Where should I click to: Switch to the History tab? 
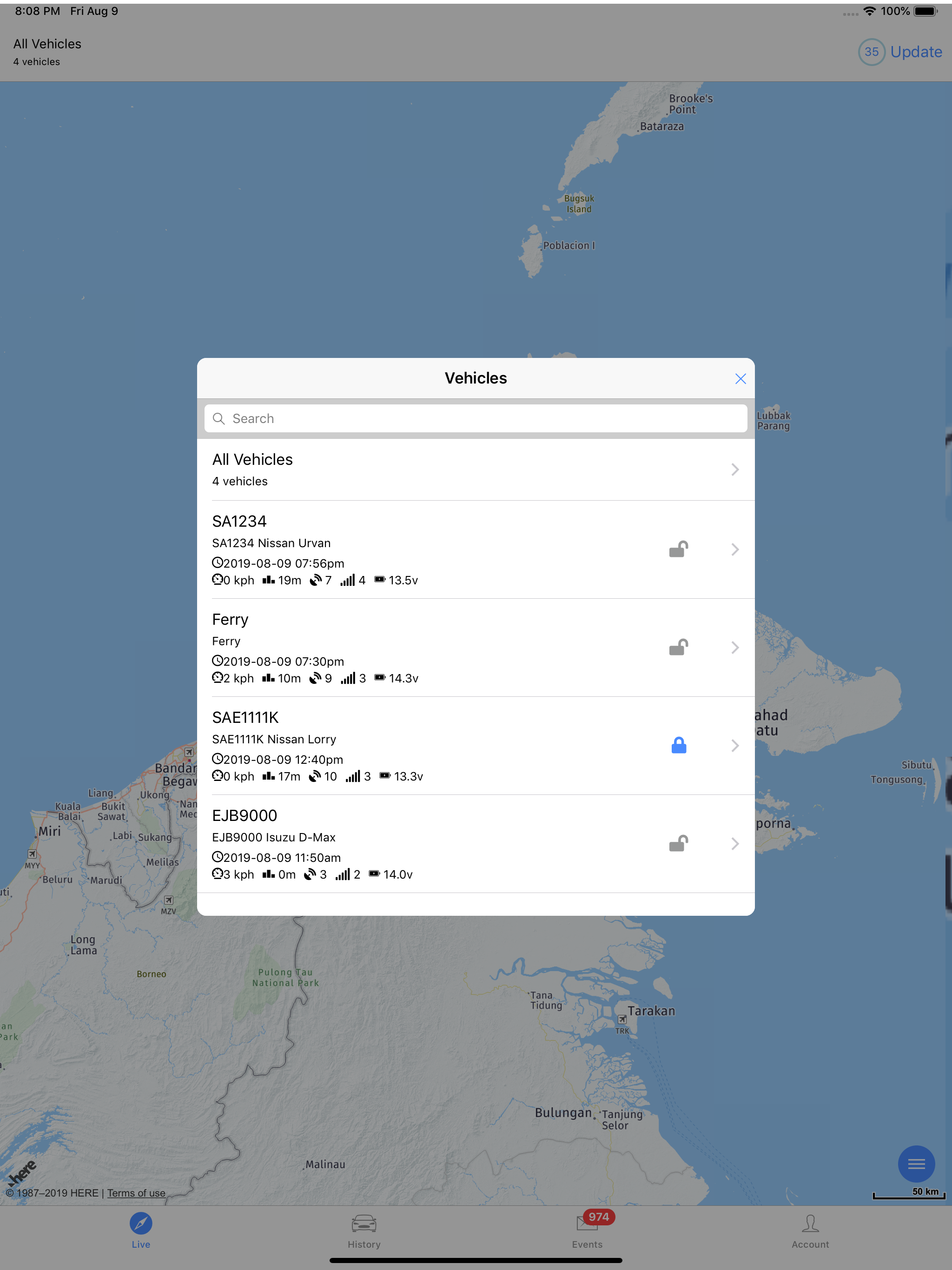point(364,1231)
